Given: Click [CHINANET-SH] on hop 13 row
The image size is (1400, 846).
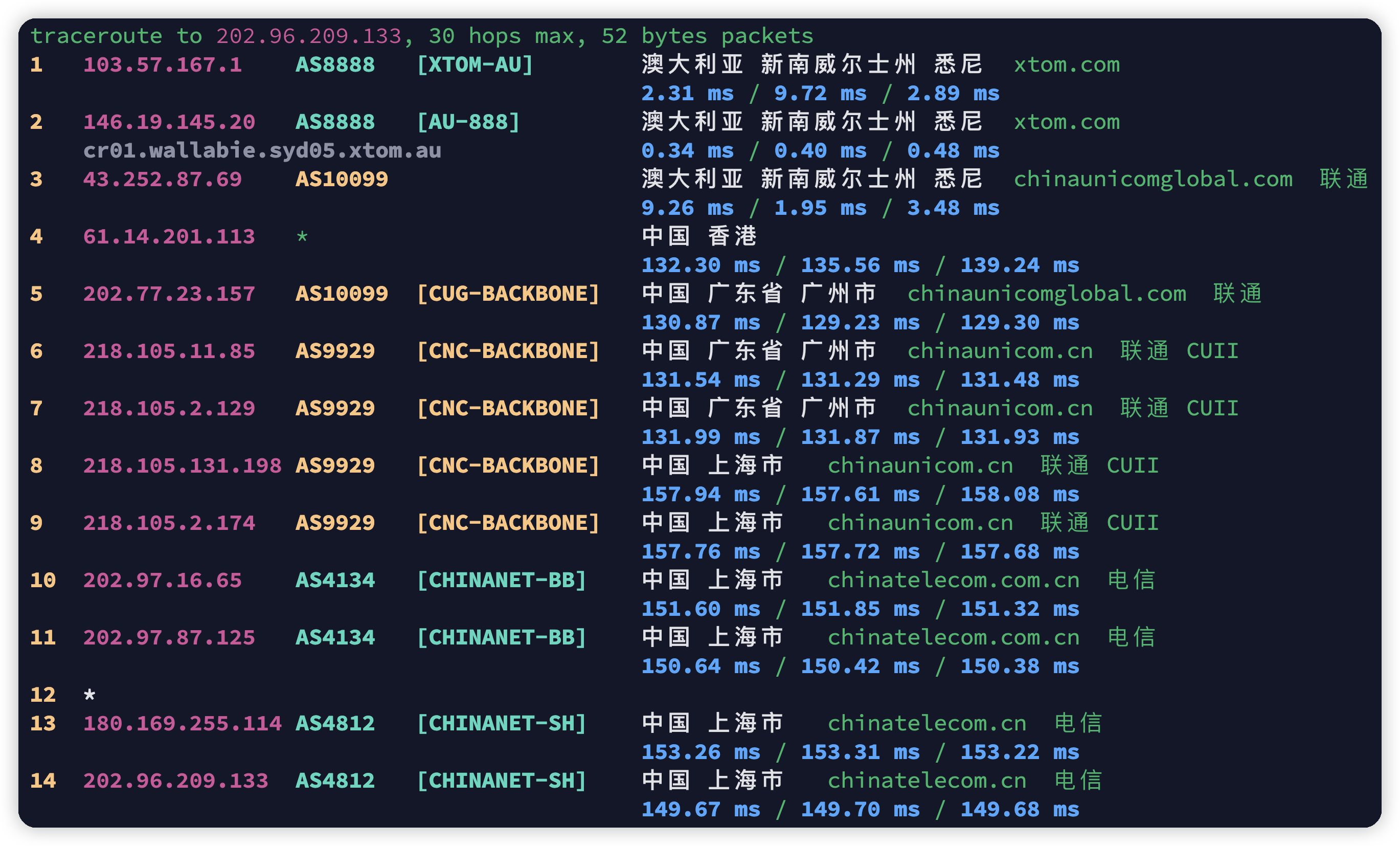Looking at the screenshot, I should 501,724.
